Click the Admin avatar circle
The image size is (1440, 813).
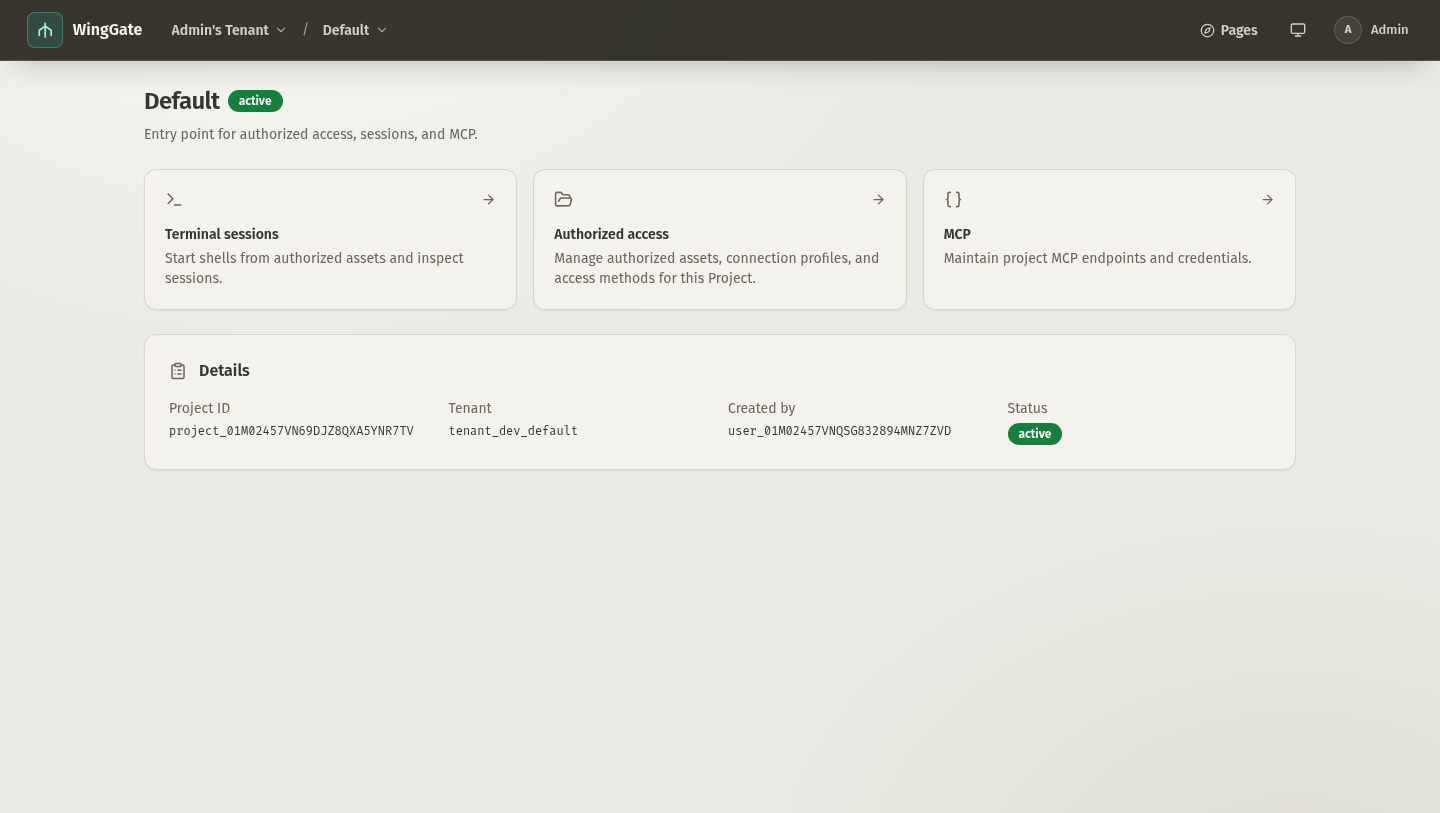point(1348,30)
